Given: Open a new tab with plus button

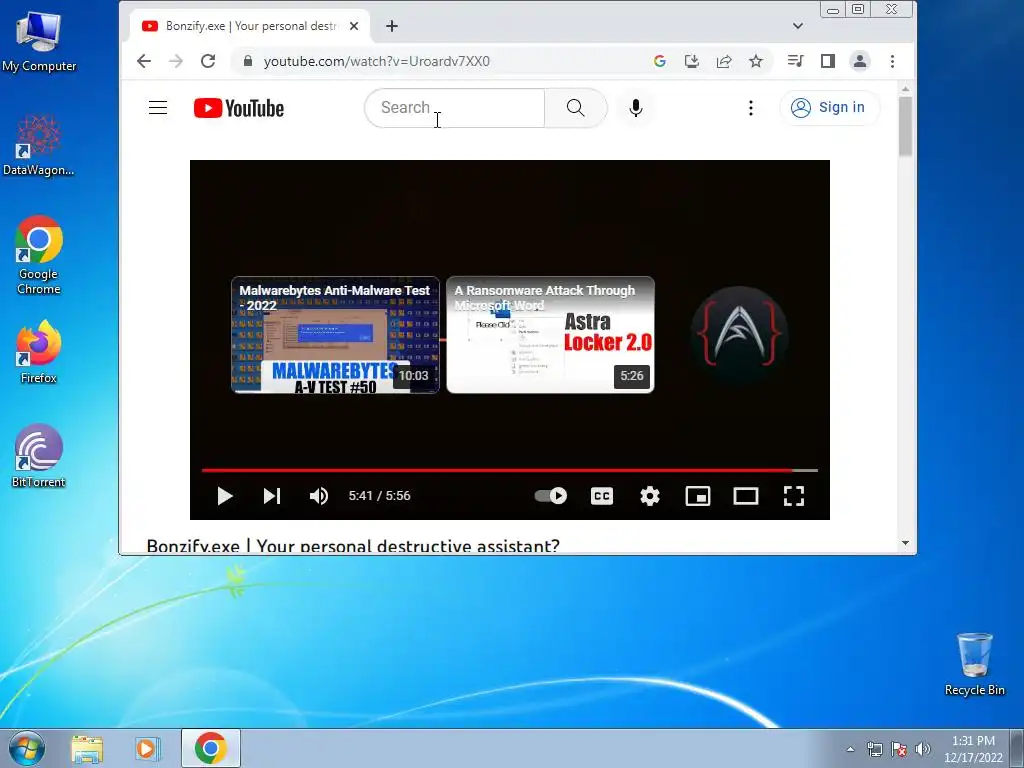Looking at the screenshot, I should click(x=392, y=26).
